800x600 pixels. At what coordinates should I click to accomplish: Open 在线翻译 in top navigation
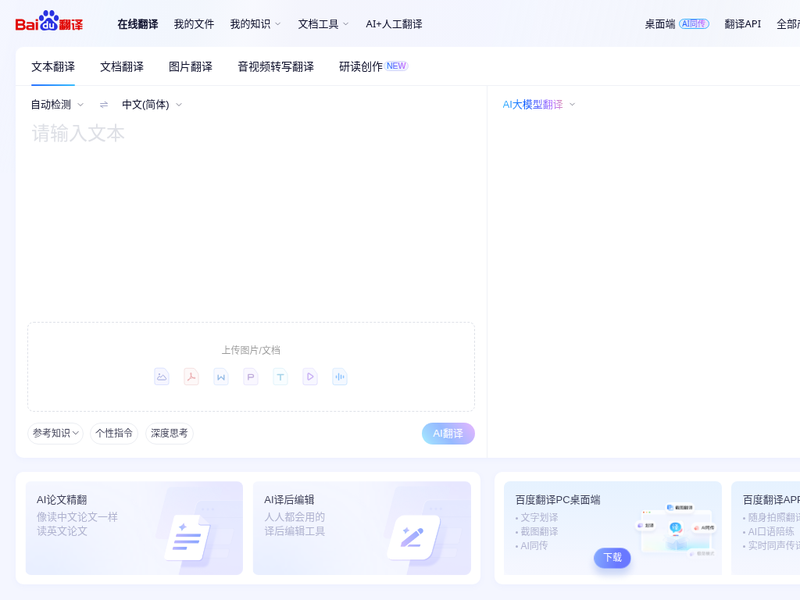pos(138,24)
